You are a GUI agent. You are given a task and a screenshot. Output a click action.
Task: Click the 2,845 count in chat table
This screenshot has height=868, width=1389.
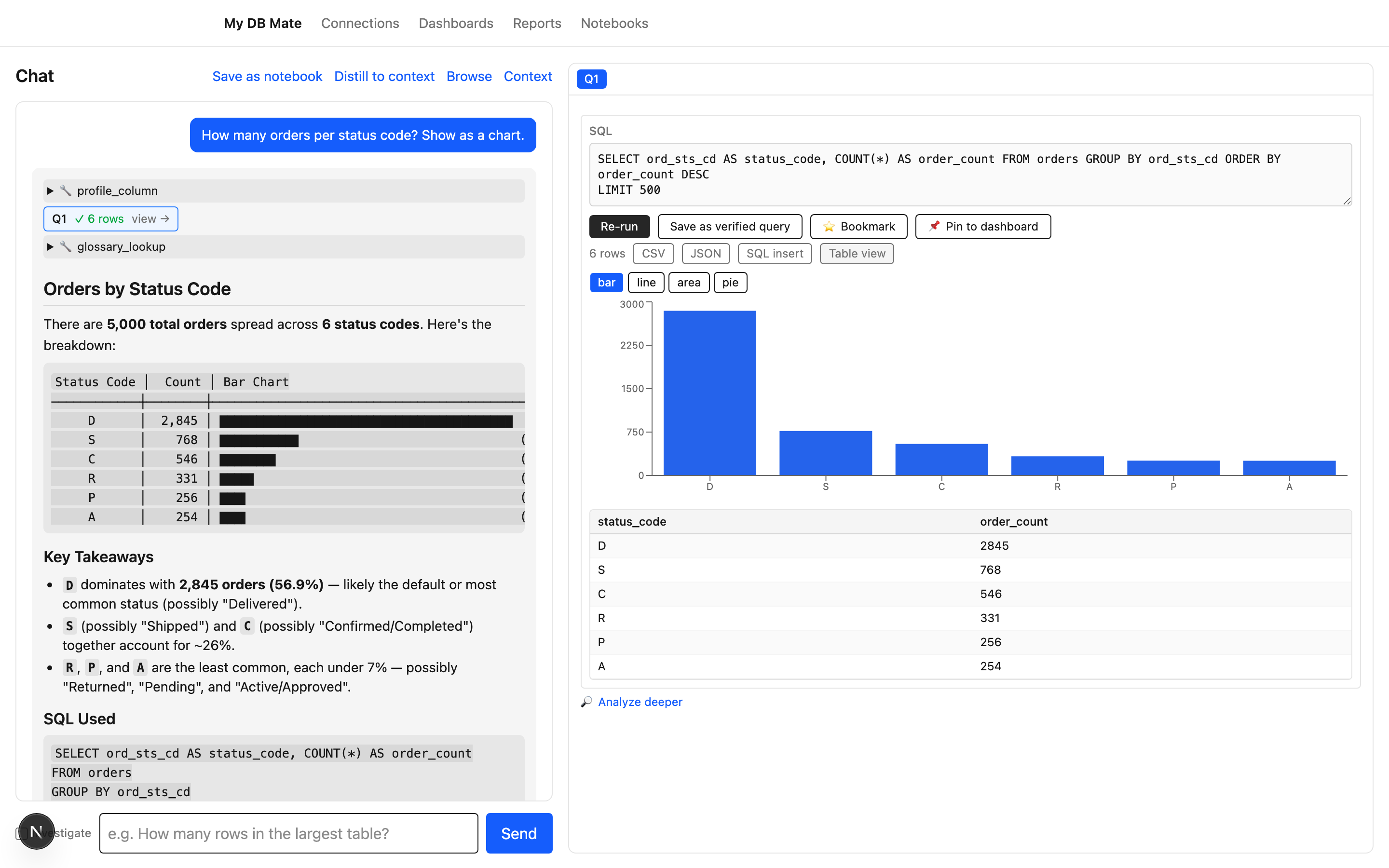[x=179, y=420]
